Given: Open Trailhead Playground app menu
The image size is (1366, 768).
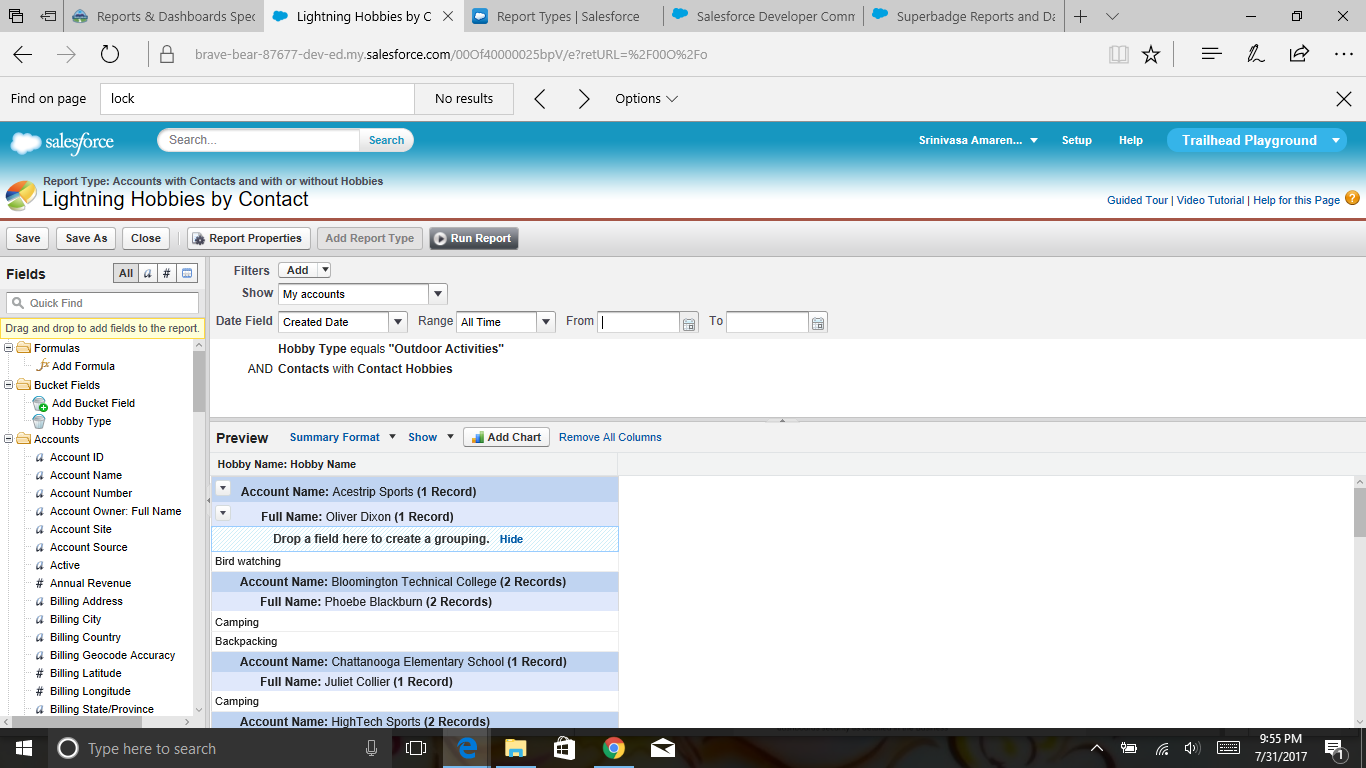Looking at the screenshot, I should click(x=1257, y=141).
